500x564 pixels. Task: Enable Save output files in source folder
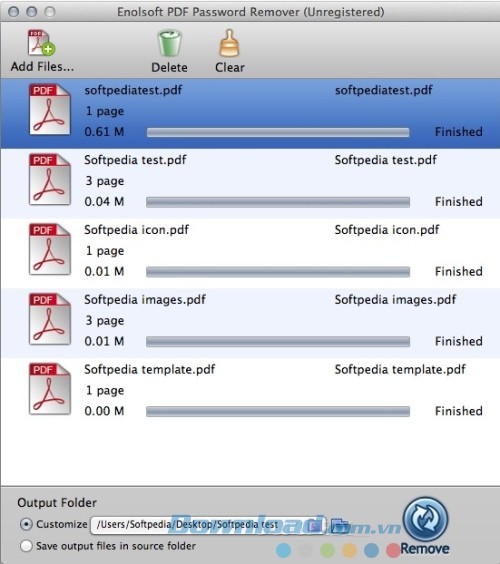(x=26, y=546)
